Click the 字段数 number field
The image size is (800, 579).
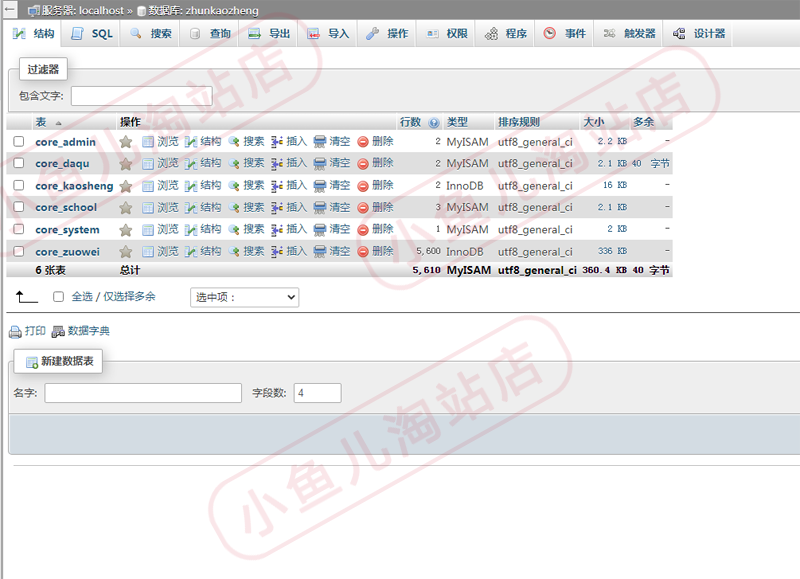317,393
